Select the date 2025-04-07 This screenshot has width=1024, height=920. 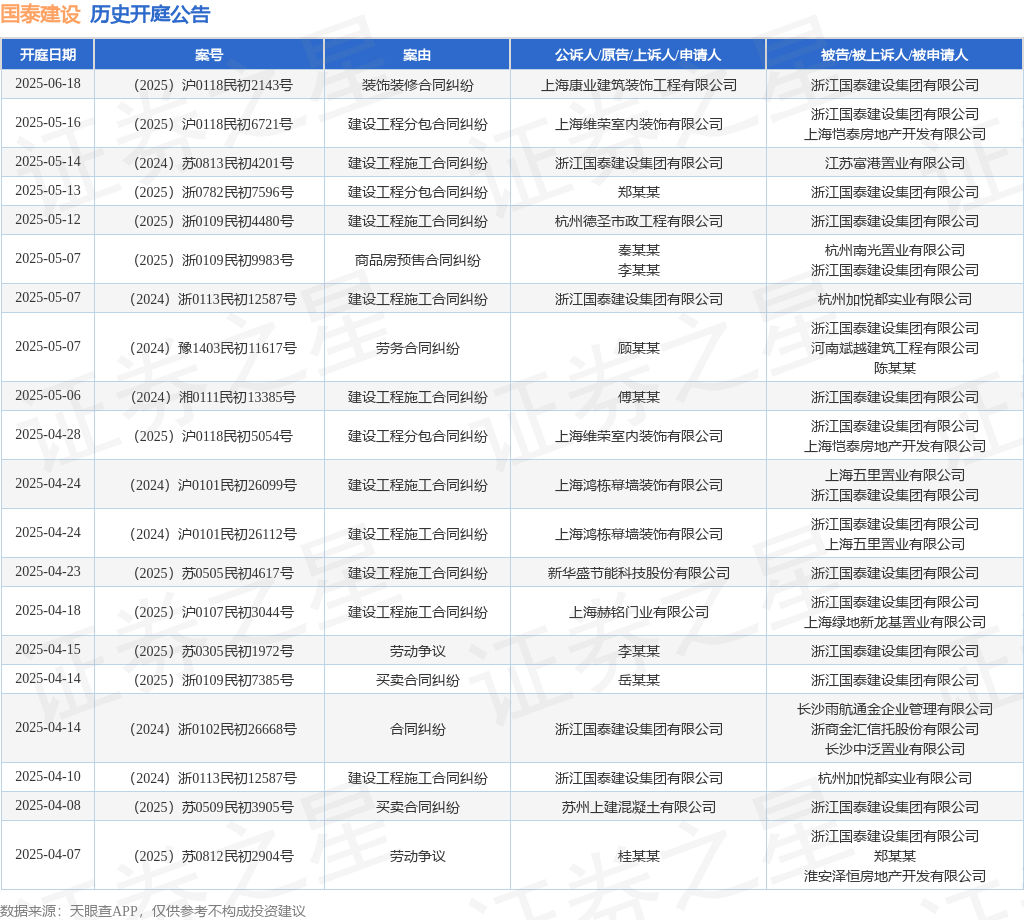tap(48, 855)
